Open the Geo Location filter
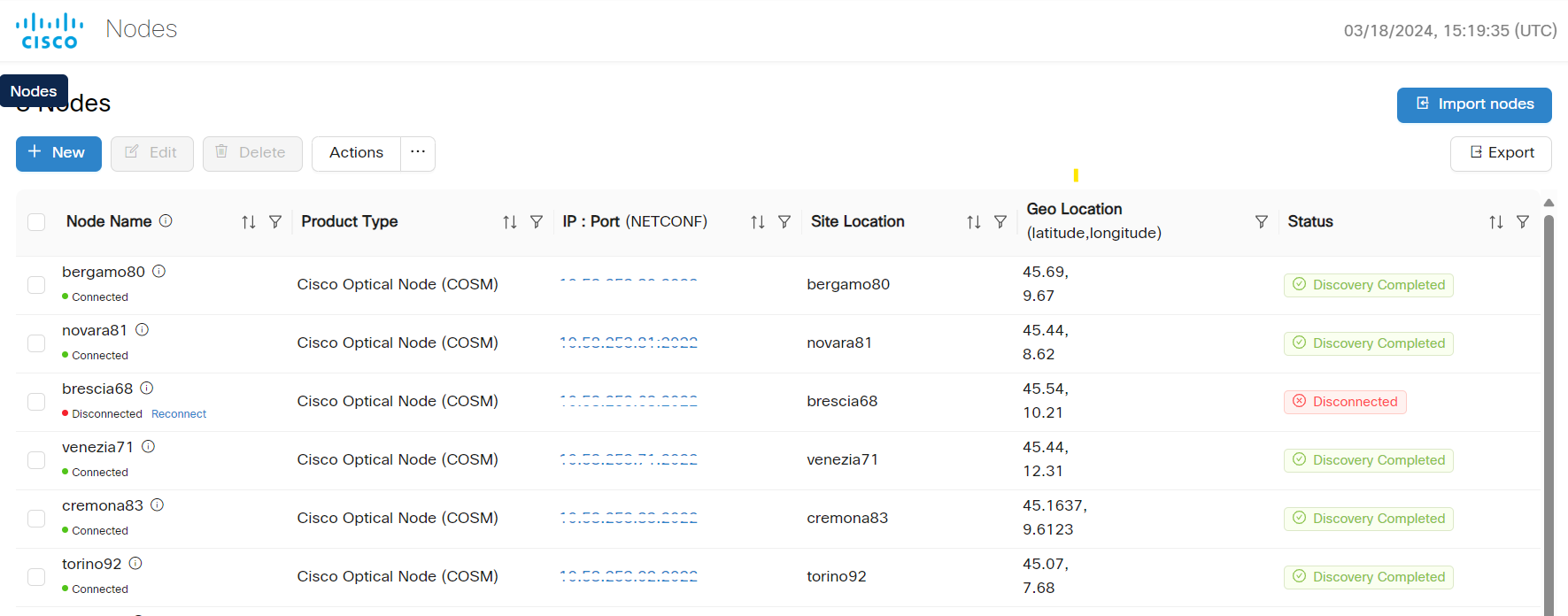Screen dimensions: 1568x616 pyautogui.click(x=1262, y=222)
